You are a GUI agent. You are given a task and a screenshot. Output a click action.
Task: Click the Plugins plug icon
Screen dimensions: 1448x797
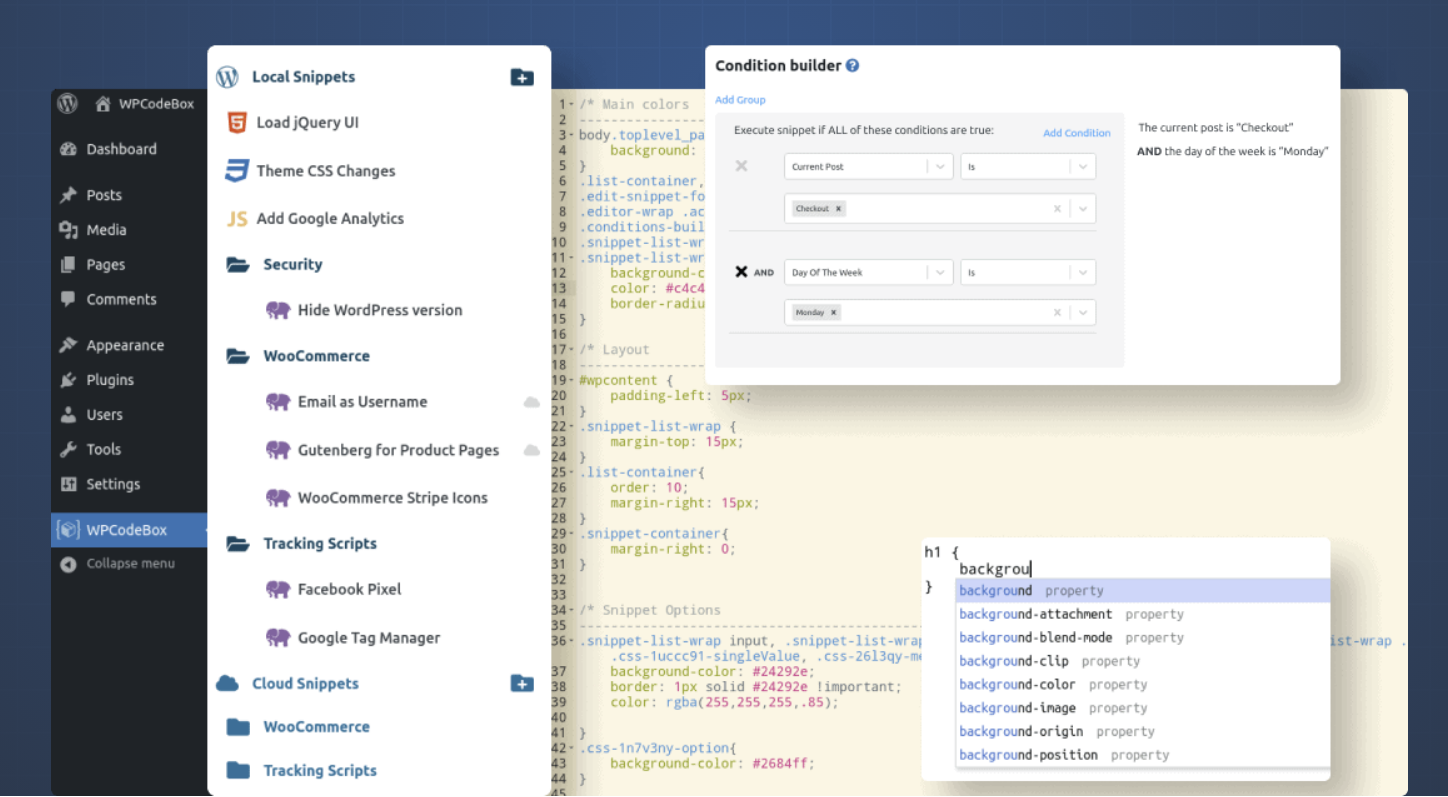click(68, 380)
